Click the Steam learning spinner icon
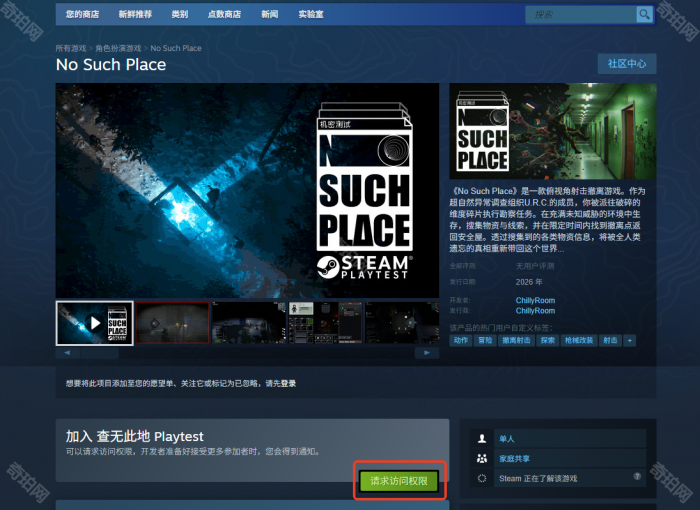This screenshot has height=510, width=700. pyautogui.click(x=482, y=478)
